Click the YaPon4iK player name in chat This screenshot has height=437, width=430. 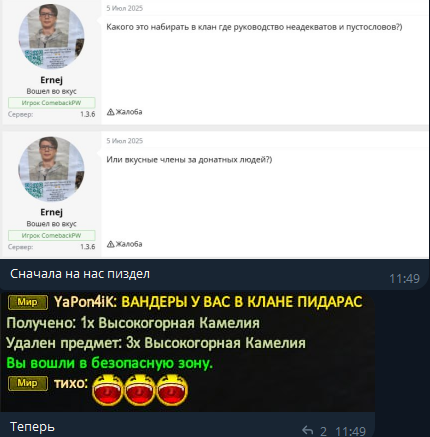[85, 302]
